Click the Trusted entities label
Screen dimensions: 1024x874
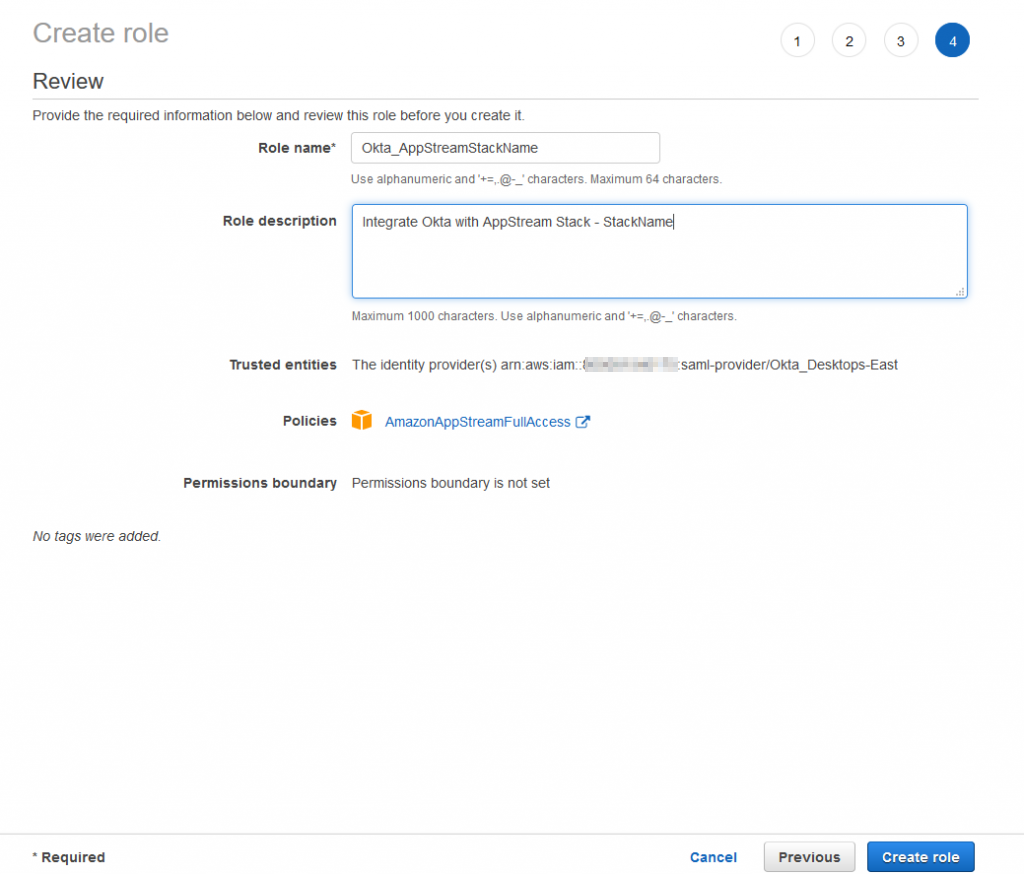tap(283, 364)
